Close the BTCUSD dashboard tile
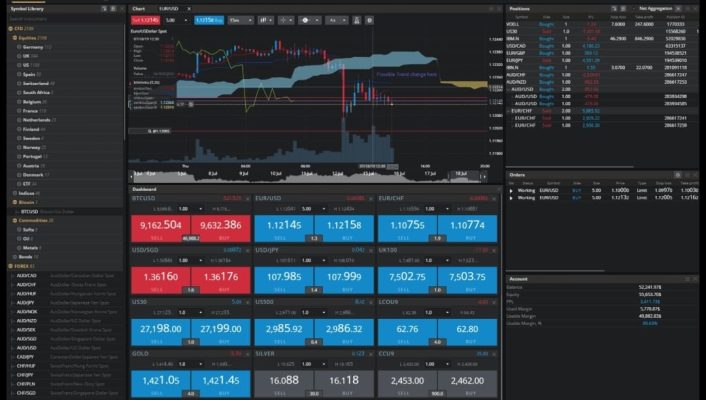The image size is (706, 400). (247, 199)
